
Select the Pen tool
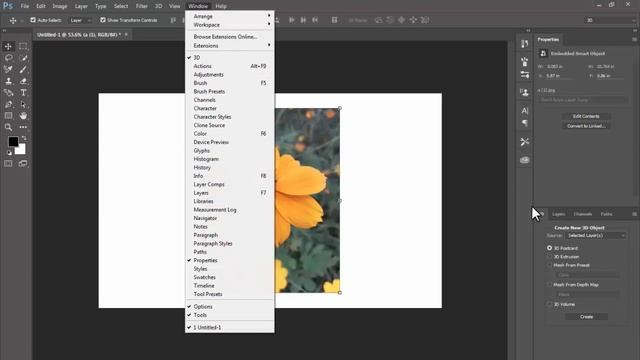pyautogui.click(x=8, y=104)
